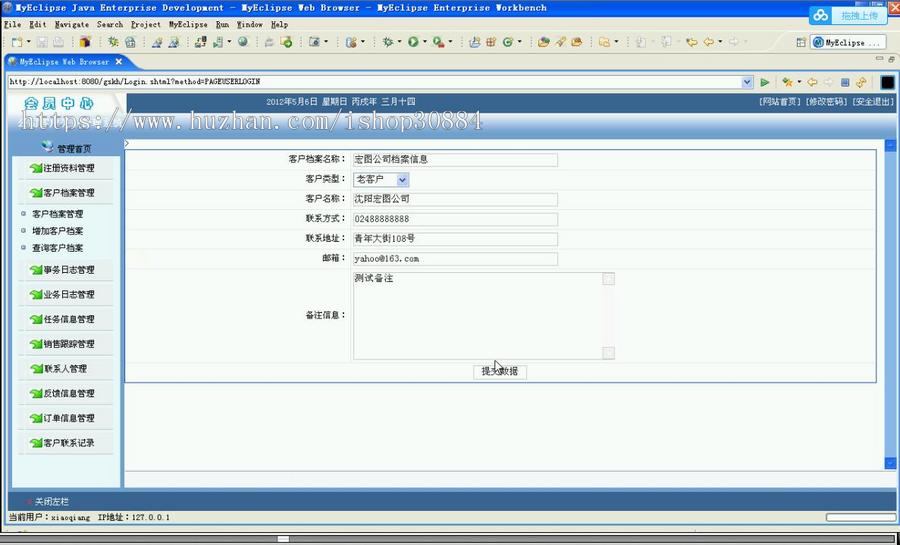Click the Save toolbar icon
Image resolution: width=900 pixels, height=545 pixels.
pyautogui.click(x=42, y=42)
